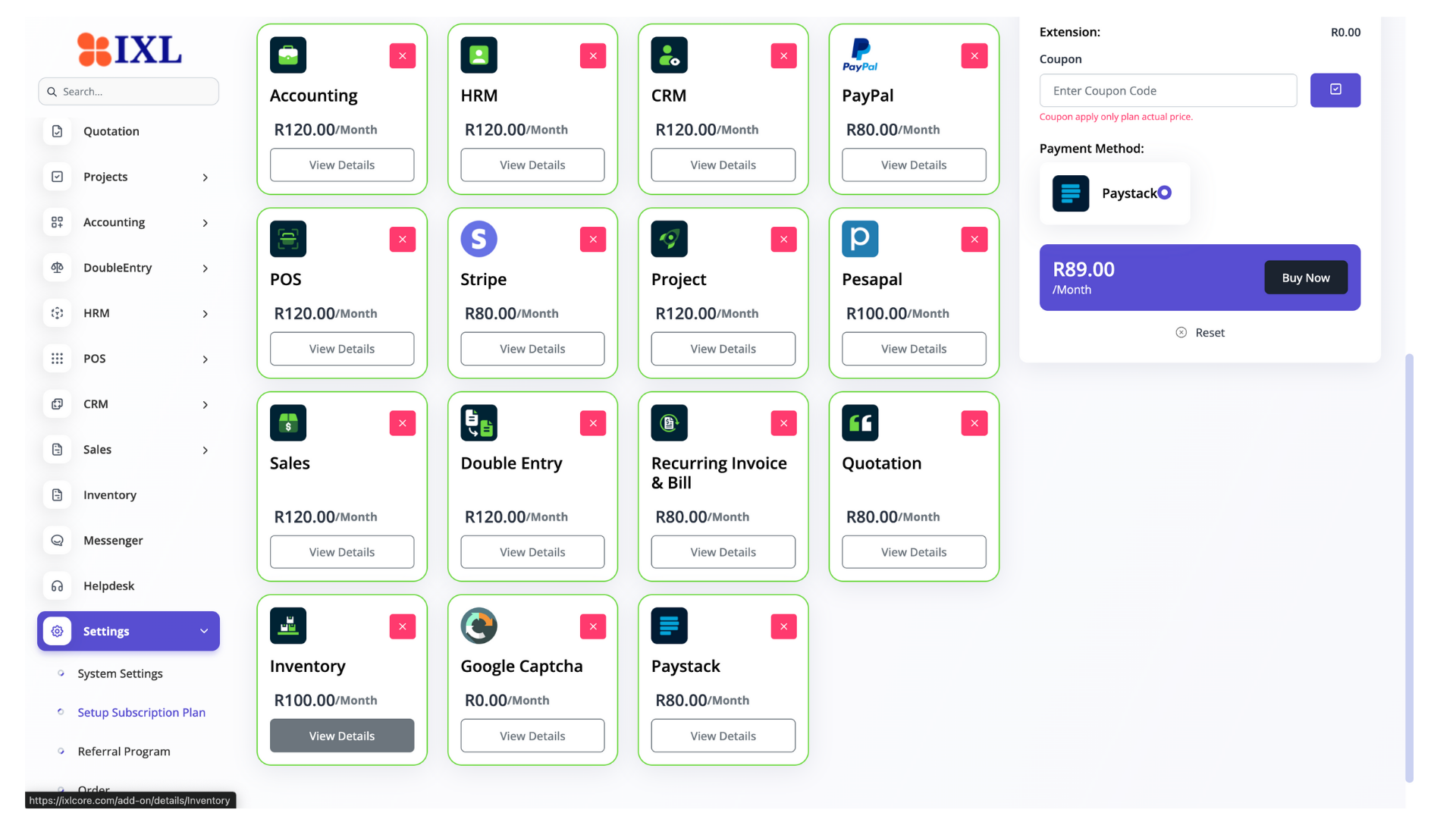Screen dimensions: 1456x819
Task: Open Referral Program submenu item
Action: click(x=124, y=752)
